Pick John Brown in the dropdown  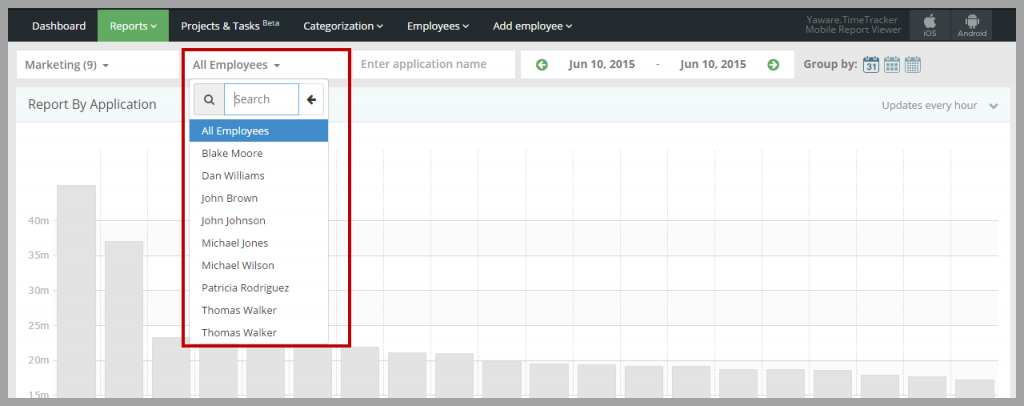click(259, 198)
